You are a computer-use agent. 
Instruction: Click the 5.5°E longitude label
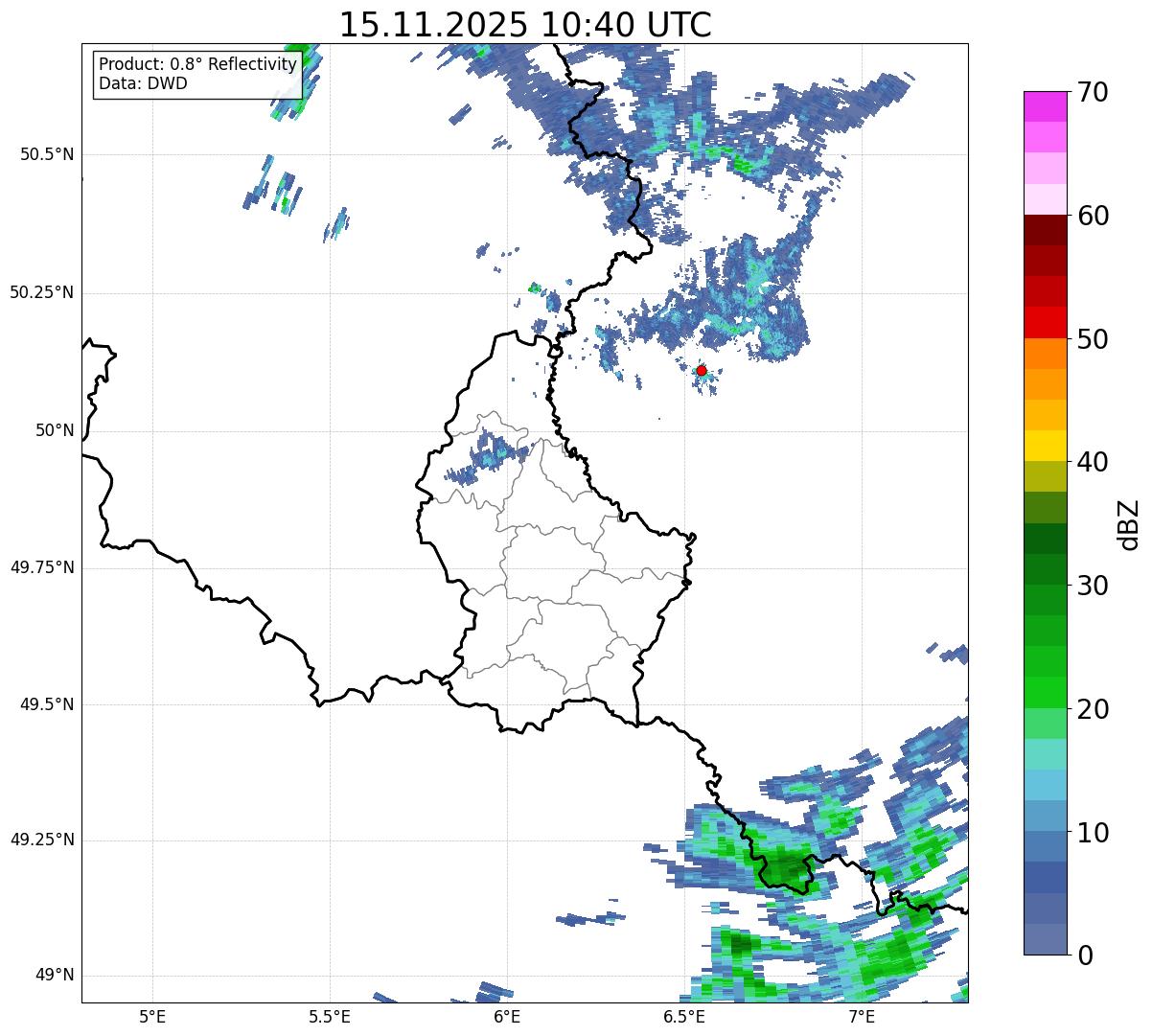330,1017
